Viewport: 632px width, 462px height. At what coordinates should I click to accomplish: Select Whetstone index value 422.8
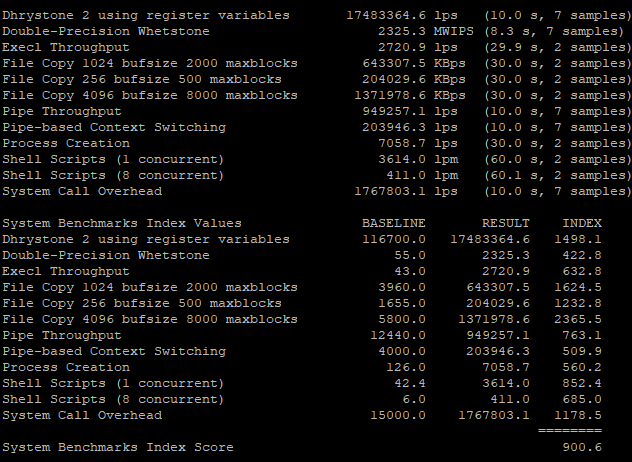click(x=582, y=255)
